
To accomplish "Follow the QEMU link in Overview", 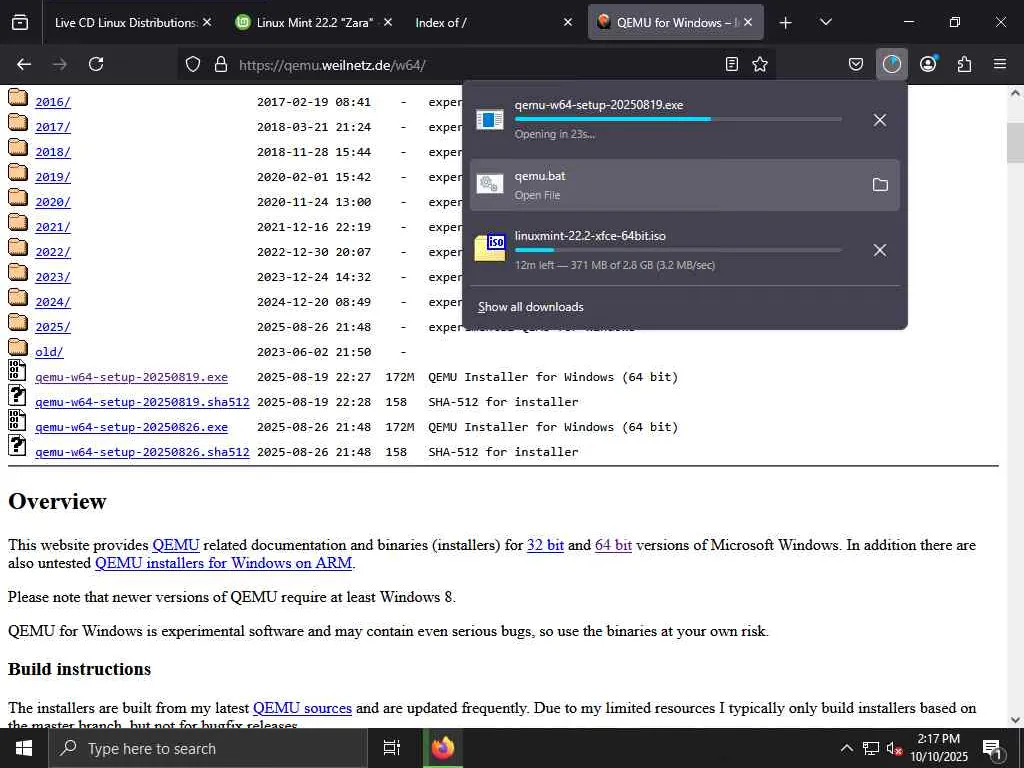I will tap(176, 545).
